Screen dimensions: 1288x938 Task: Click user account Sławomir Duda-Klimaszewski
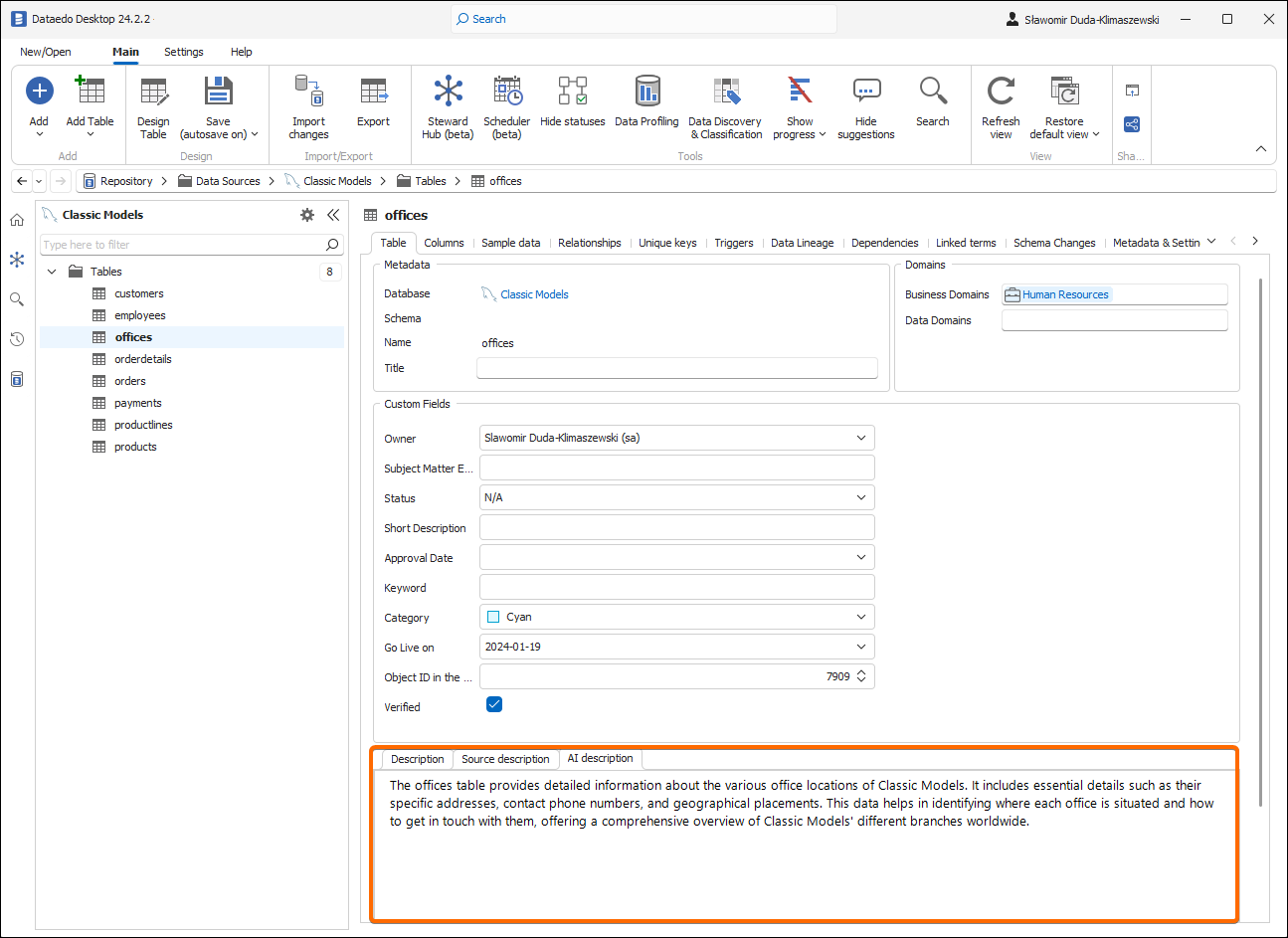[x=1082, y=19]
